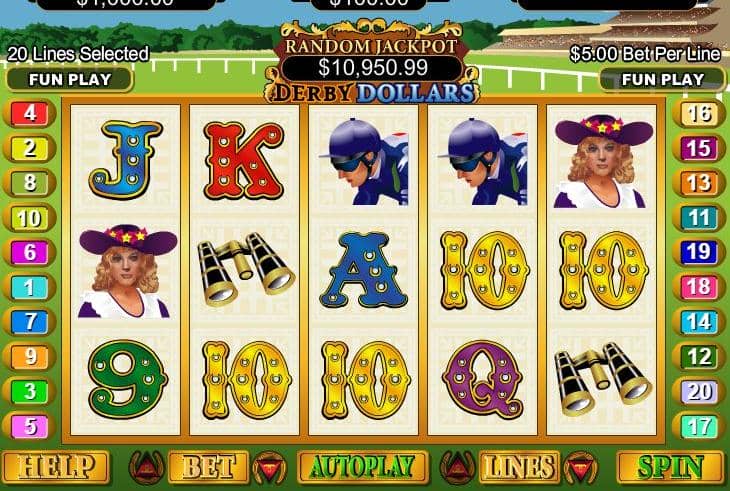Select payline marker 19
The image size is (730, 491).
pyautogui.click(x=699, y=252)
